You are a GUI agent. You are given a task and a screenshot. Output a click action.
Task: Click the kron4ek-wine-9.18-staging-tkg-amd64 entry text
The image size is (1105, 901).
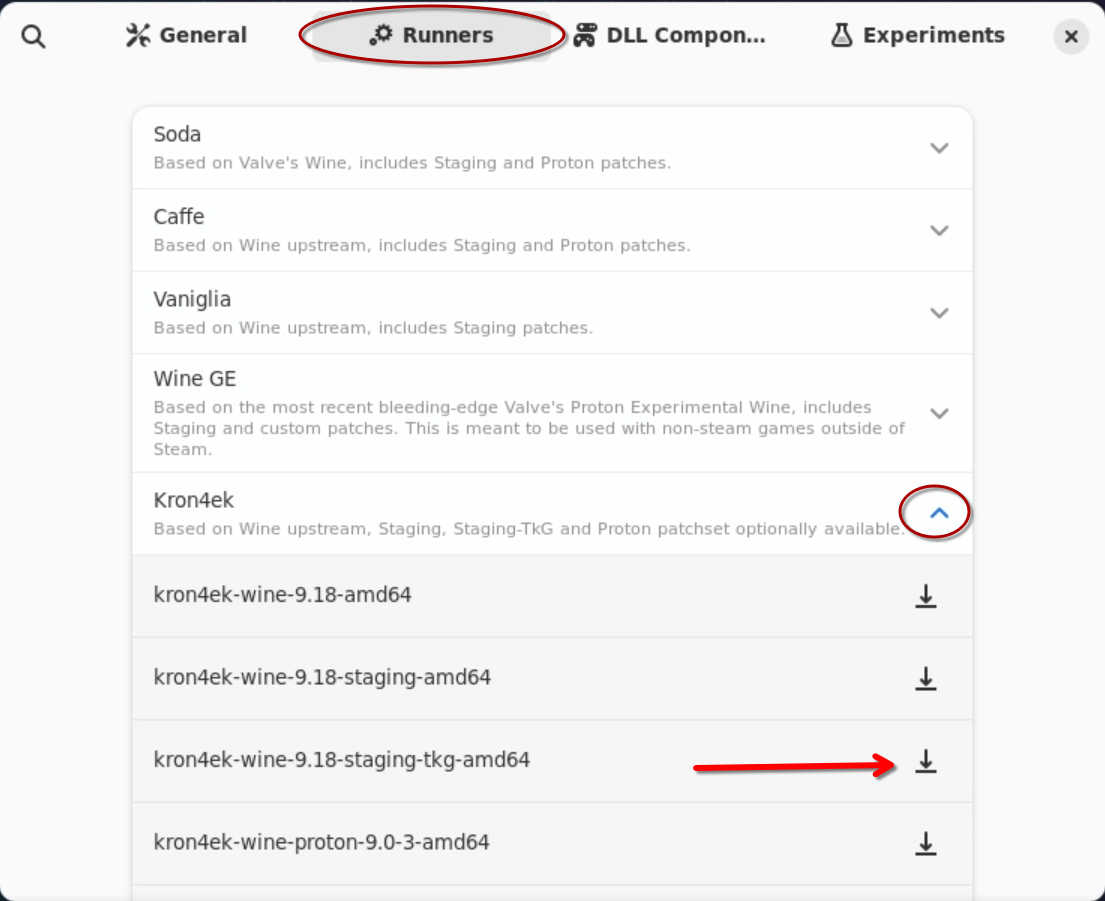point(341,760)
